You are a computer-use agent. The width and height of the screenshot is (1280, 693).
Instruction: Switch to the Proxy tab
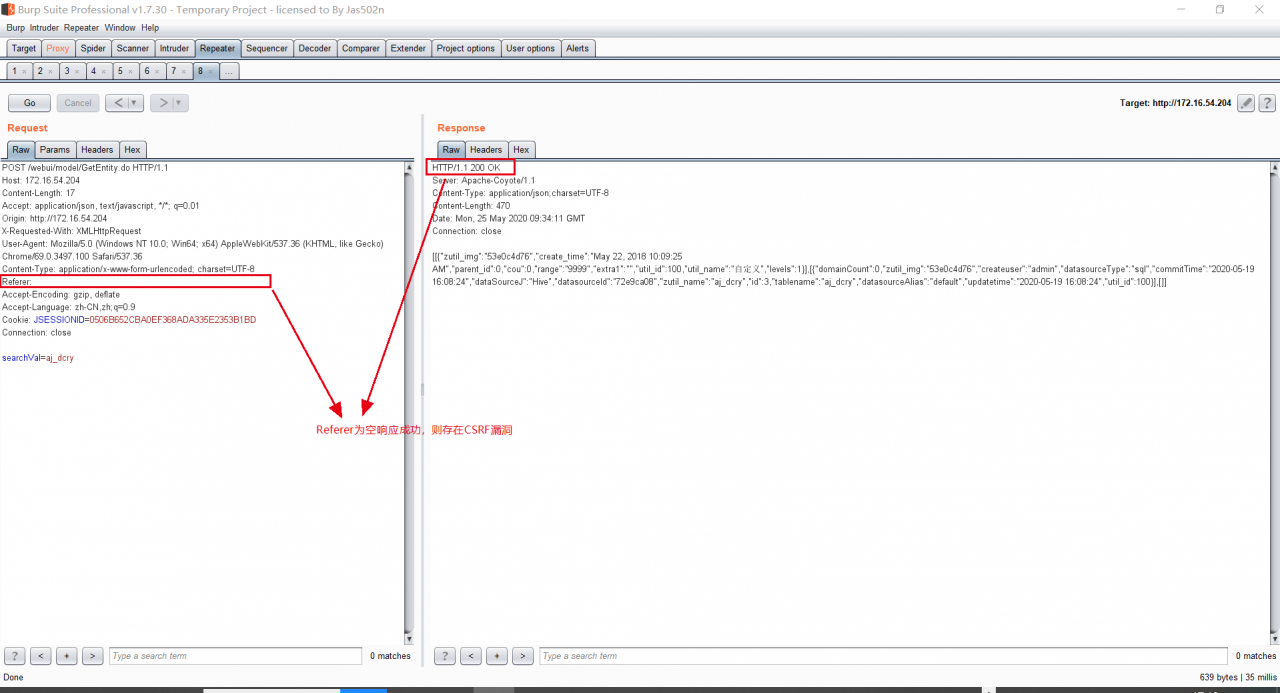[58, 48]
